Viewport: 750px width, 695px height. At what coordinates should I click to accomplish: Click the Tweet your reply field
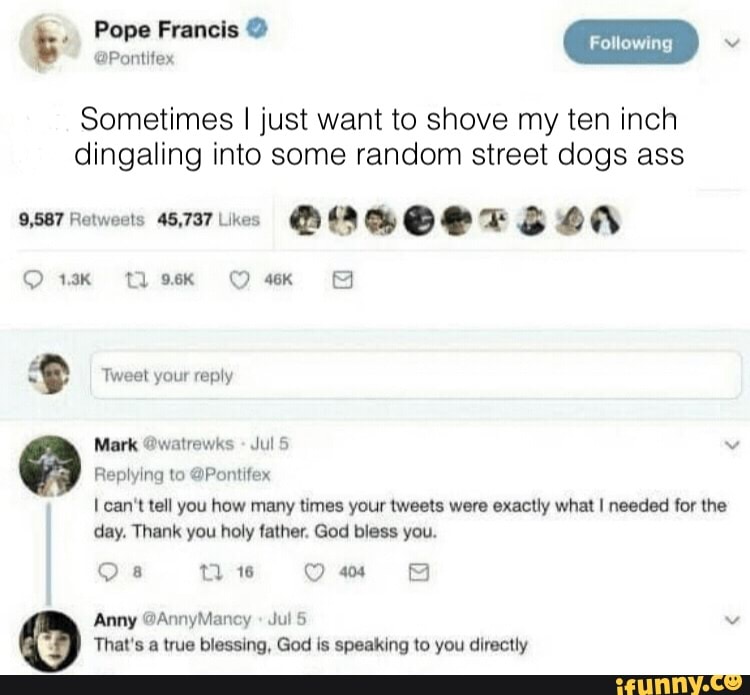tap(416, 375)
